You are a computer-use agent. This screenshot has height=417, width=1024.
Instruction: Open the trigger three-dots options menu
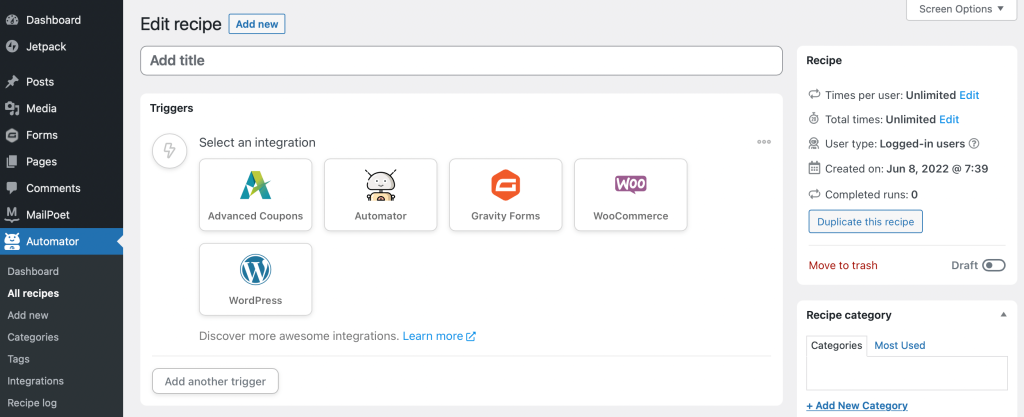(x=764, y=142)
